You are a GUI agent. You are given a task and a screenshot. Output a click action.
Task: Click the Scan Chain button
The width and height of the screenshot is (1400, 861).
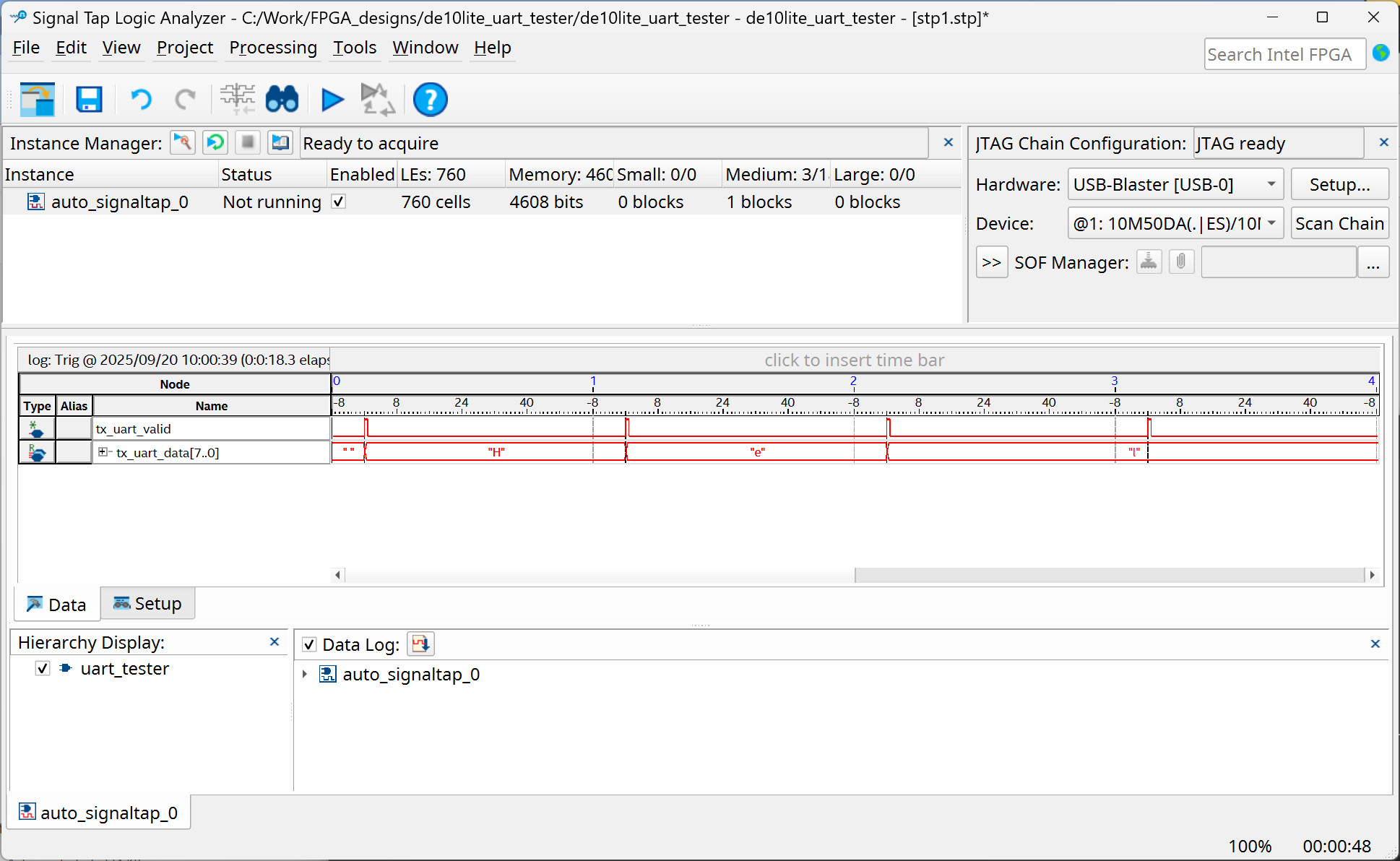pos(1339,223)
